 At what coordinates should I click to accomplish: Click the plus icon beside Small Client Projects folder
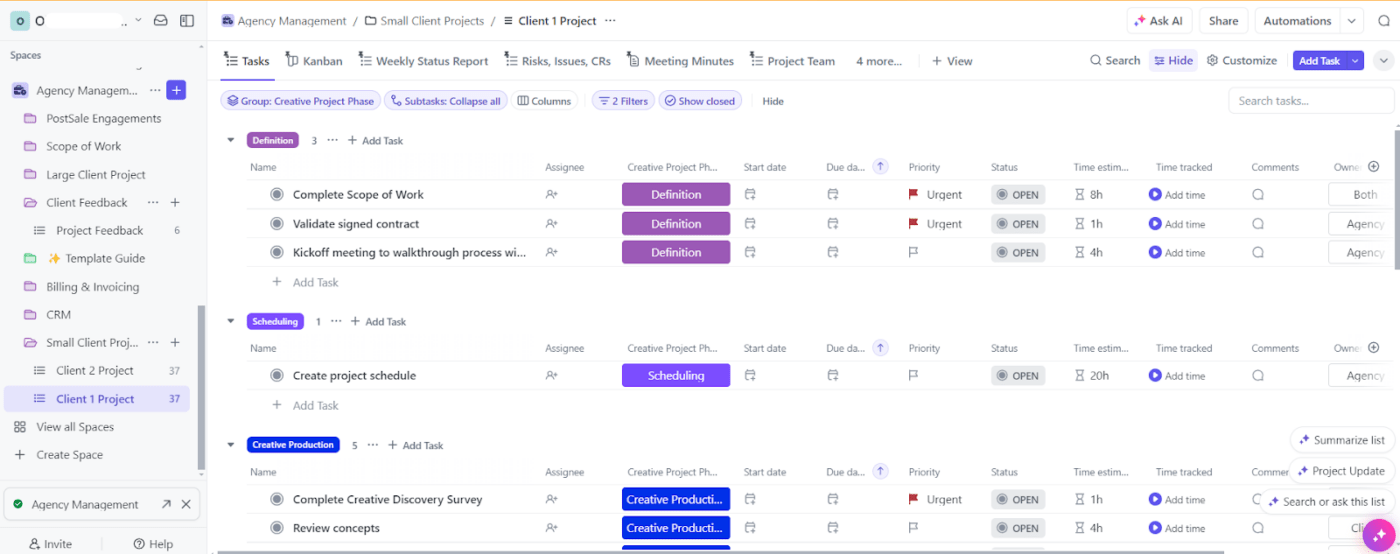click(175, 342)
